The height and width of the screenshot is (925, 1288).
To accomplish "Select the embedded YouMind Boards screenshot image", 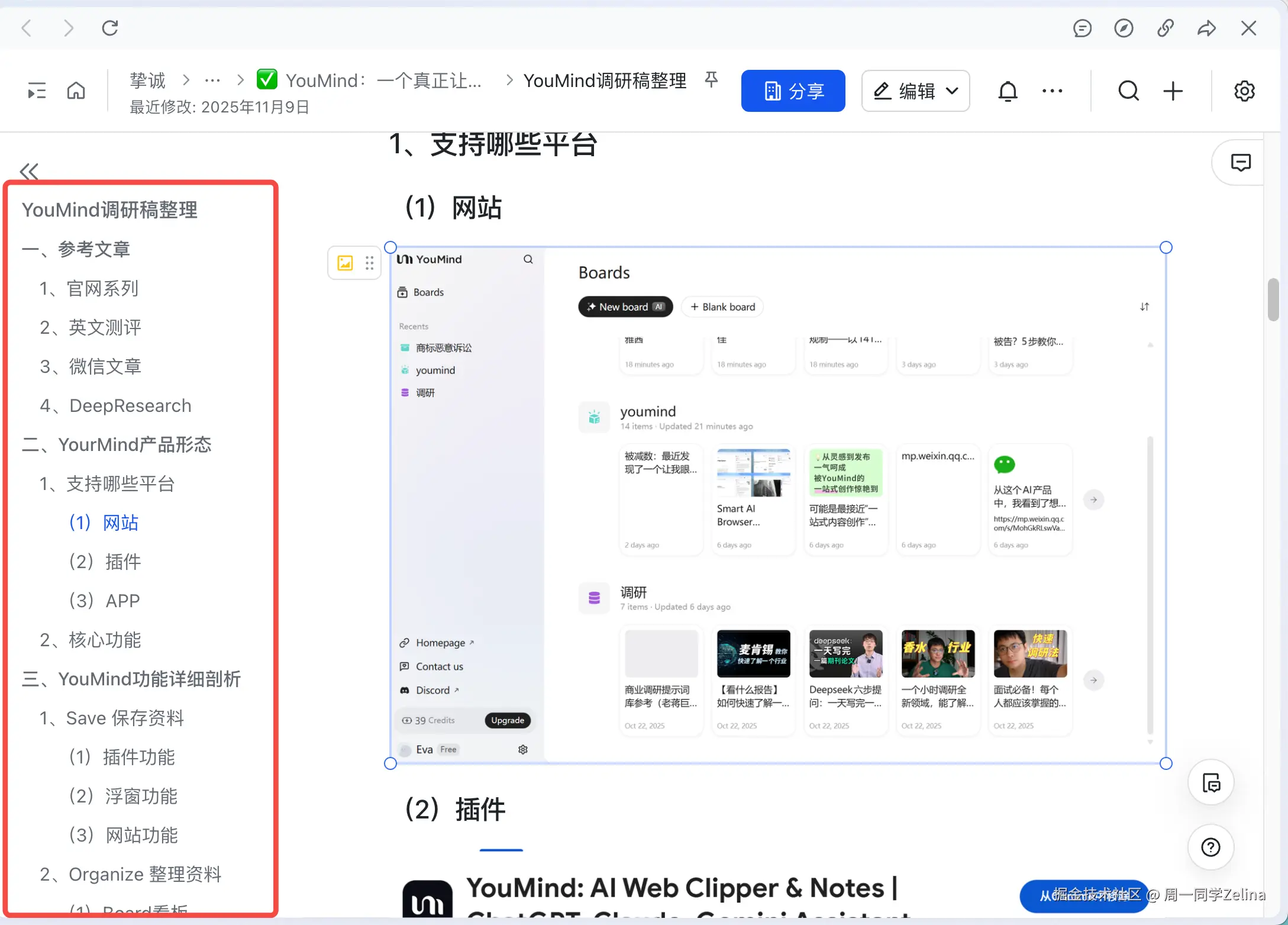I will click(x=778, y=505).
